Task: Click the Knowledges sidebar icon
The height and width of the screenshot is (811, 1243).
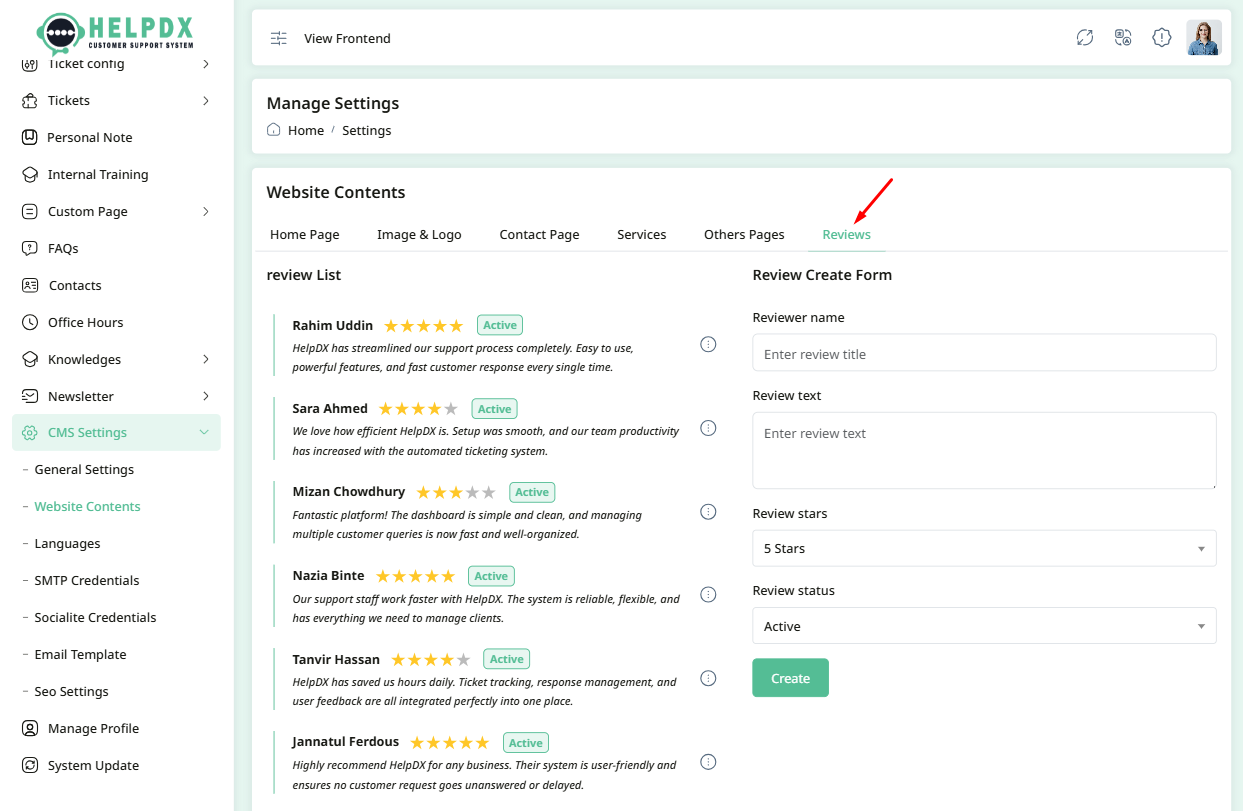Action: [x=30, y=359]
